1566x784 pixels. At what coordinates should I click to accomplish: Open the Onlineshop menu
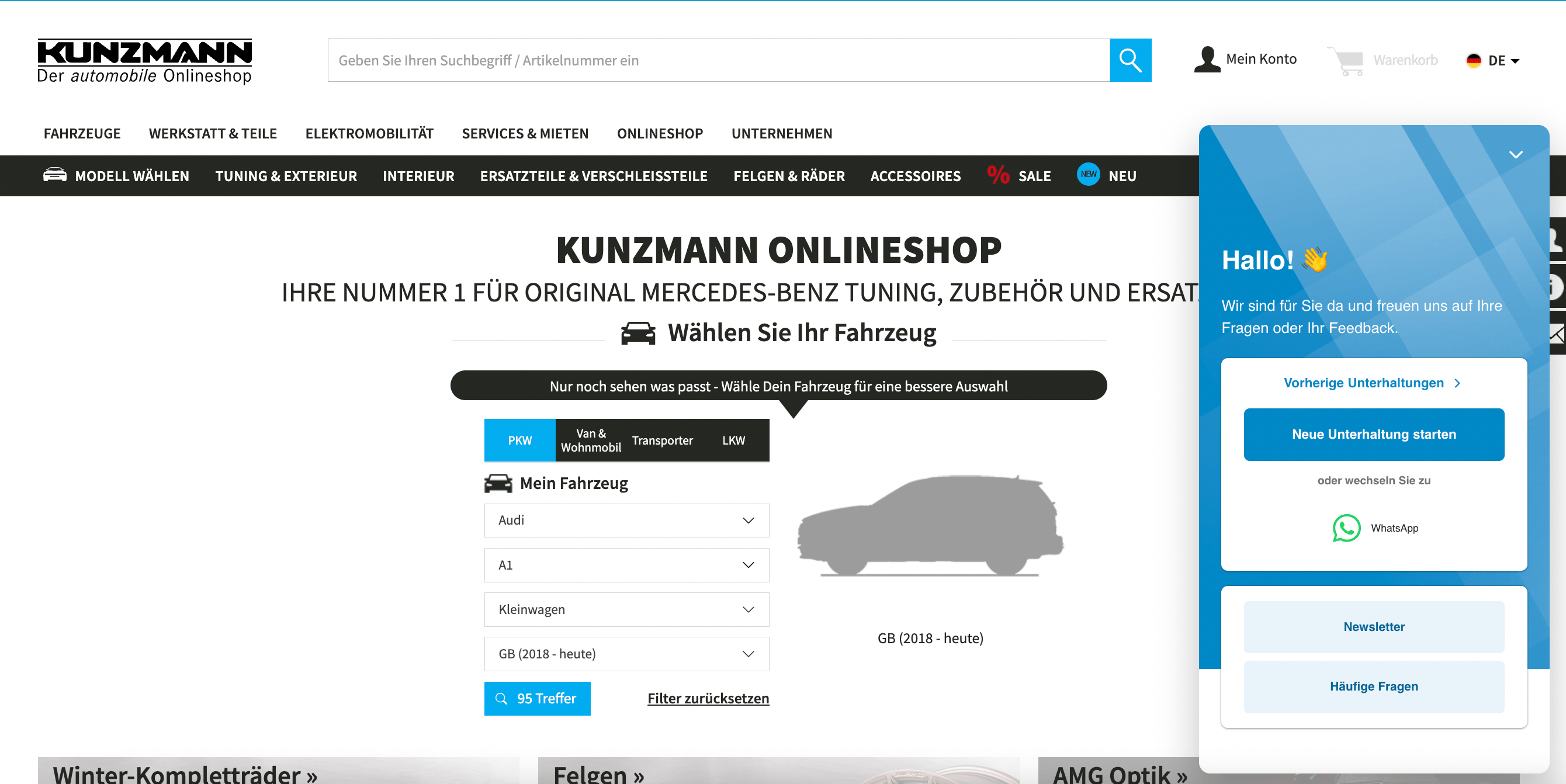tap(660, 133)
